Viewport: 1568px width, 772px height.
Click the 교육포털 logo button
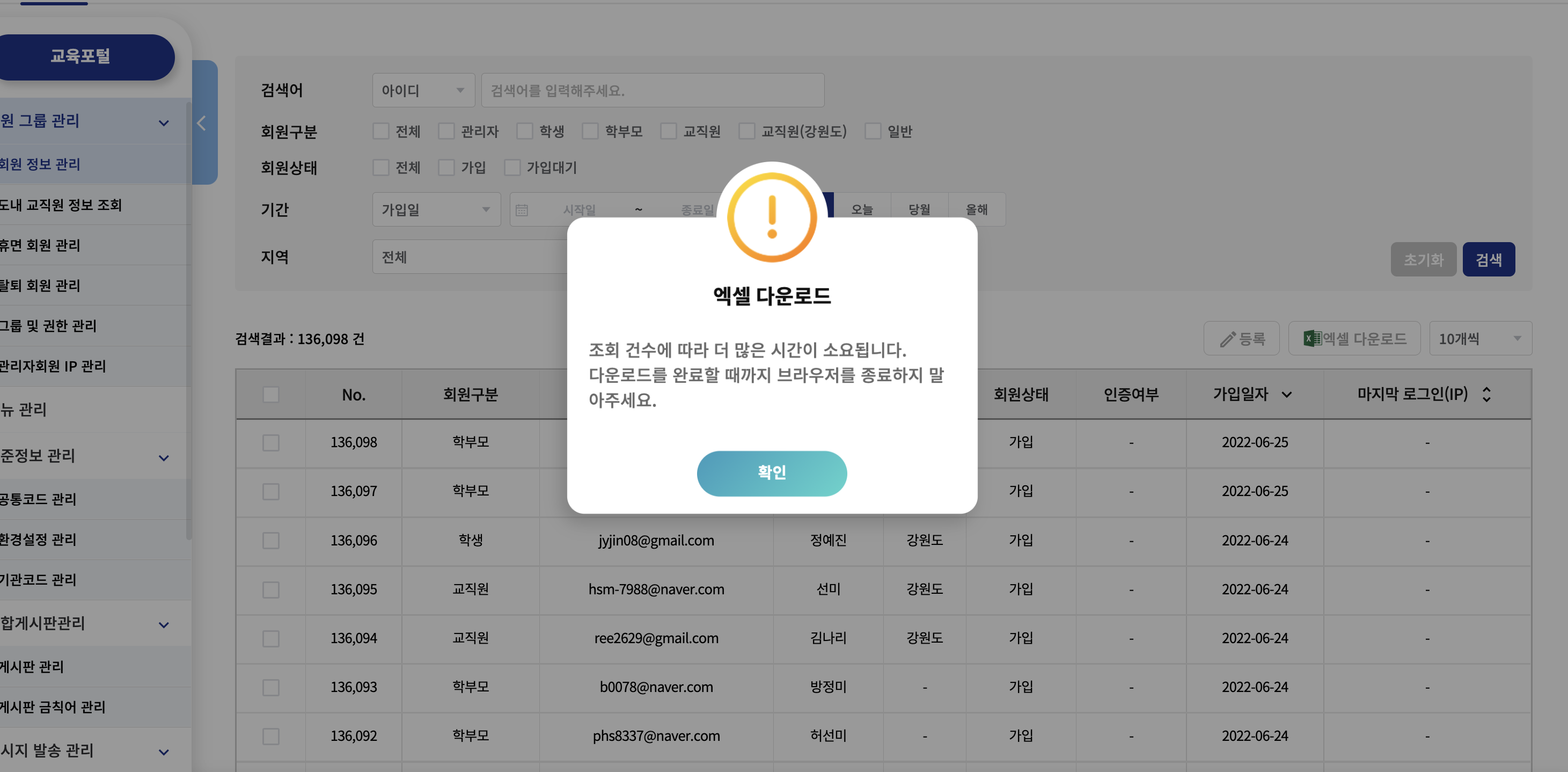[x=80, y=56]
